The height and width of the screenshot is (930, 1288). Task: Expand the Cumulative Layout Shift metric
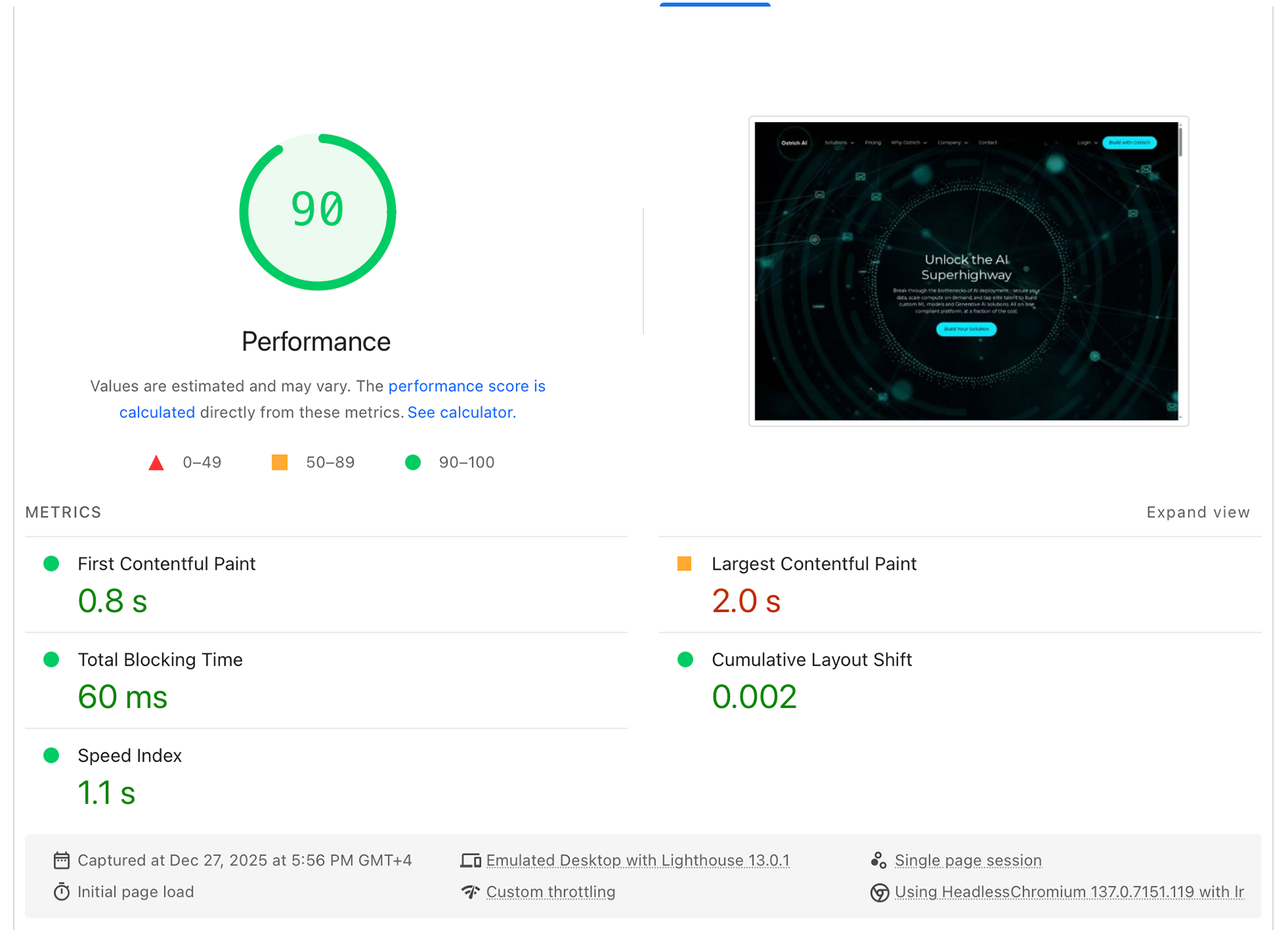coord(811,660)
